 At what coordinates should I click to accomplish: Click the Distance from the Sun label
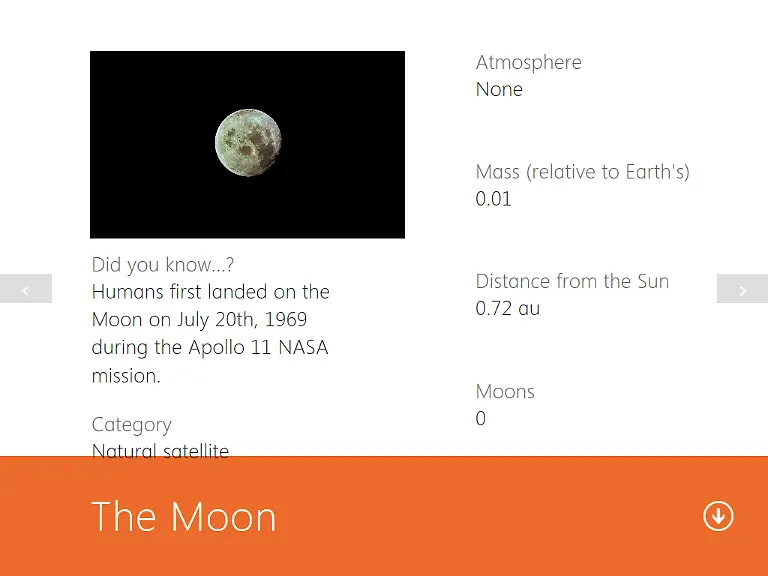coord(572,281)
